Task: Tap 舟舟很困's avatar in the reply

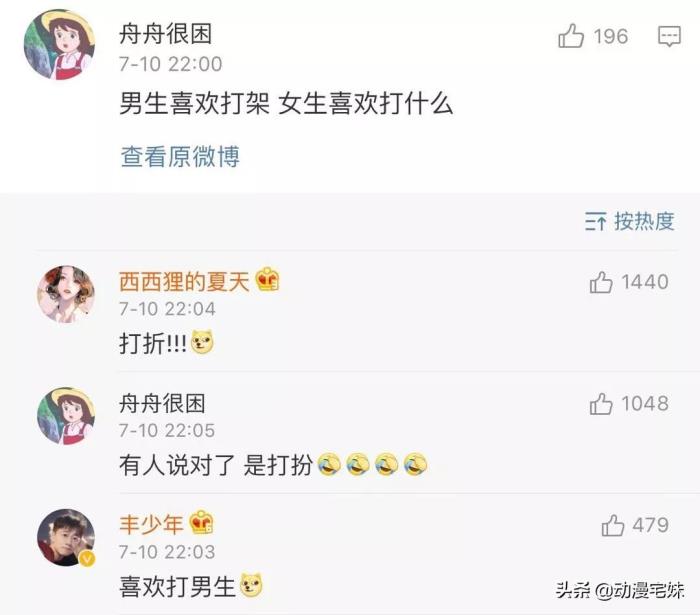Action: point(66,416)
